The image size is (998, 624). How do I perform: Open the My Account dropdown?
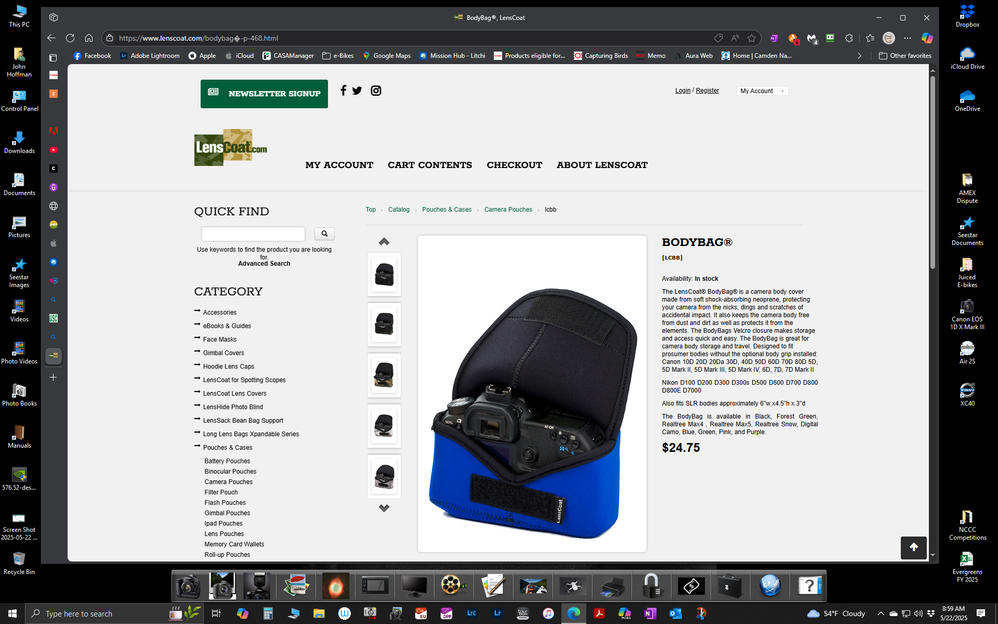pyautogui.click(x=762, y=91)
